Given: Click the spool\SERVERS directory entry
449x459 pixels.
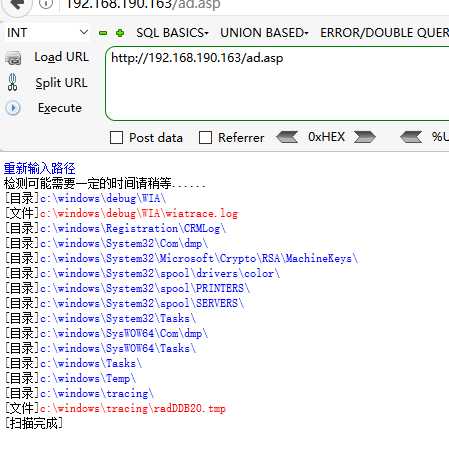Looking at the screenshot, I should click(142, 303).
